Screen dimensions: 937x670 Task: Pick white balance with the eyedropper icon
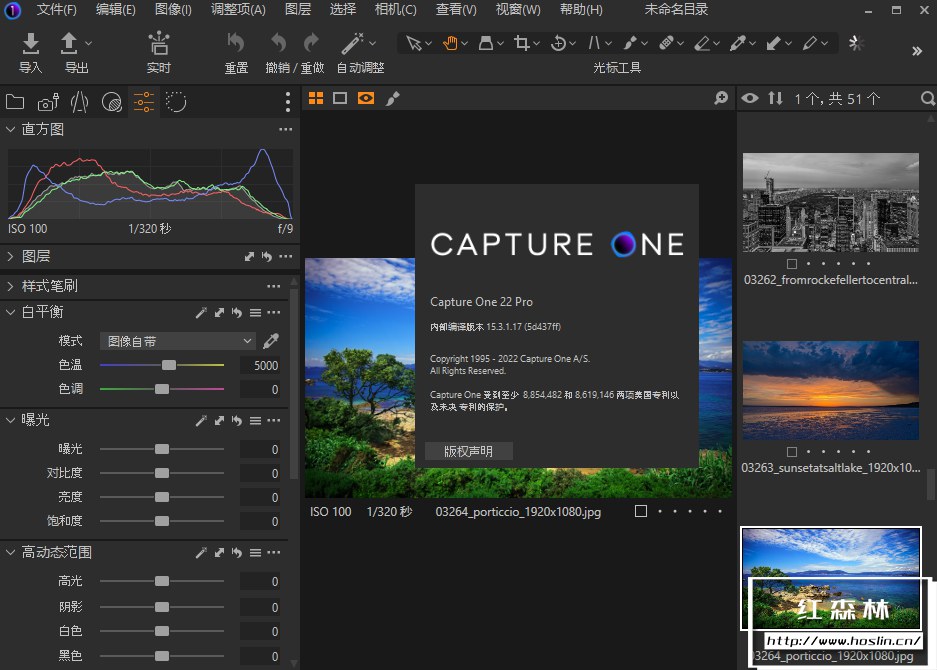(270, 341)
